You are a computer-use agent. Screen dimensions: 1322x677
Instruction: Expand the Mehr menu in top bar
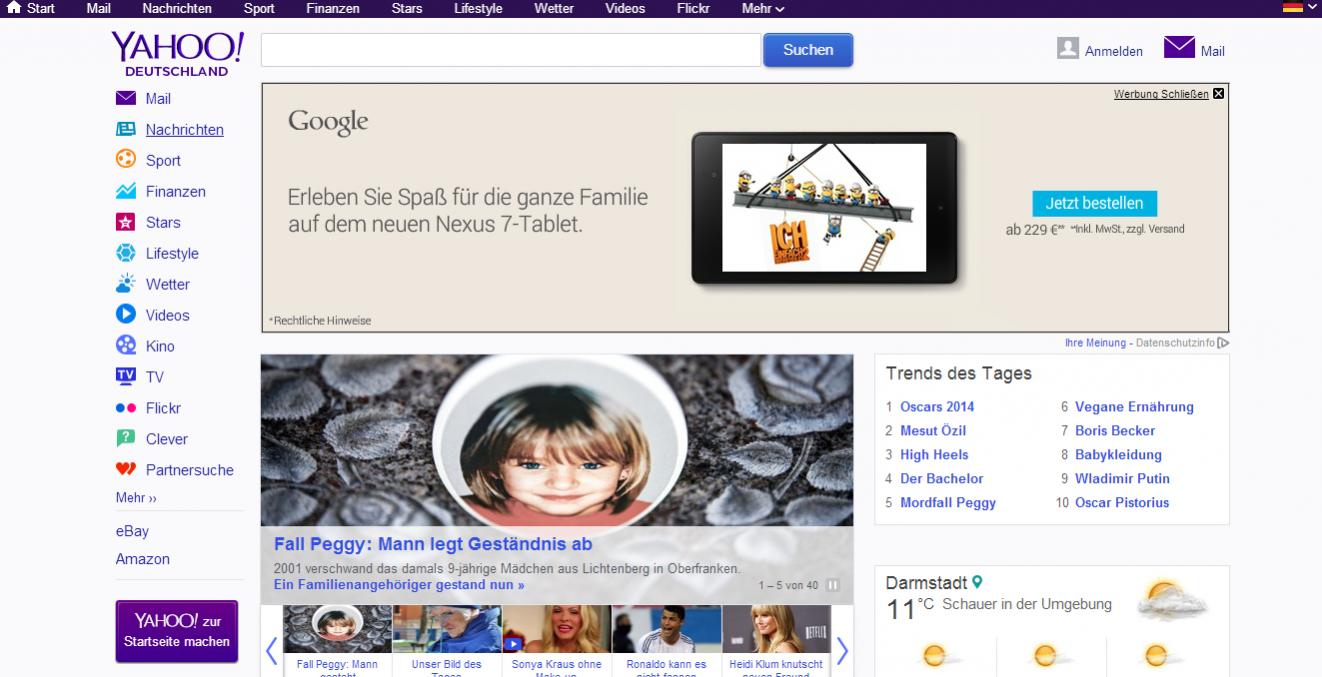coord(763,8)
